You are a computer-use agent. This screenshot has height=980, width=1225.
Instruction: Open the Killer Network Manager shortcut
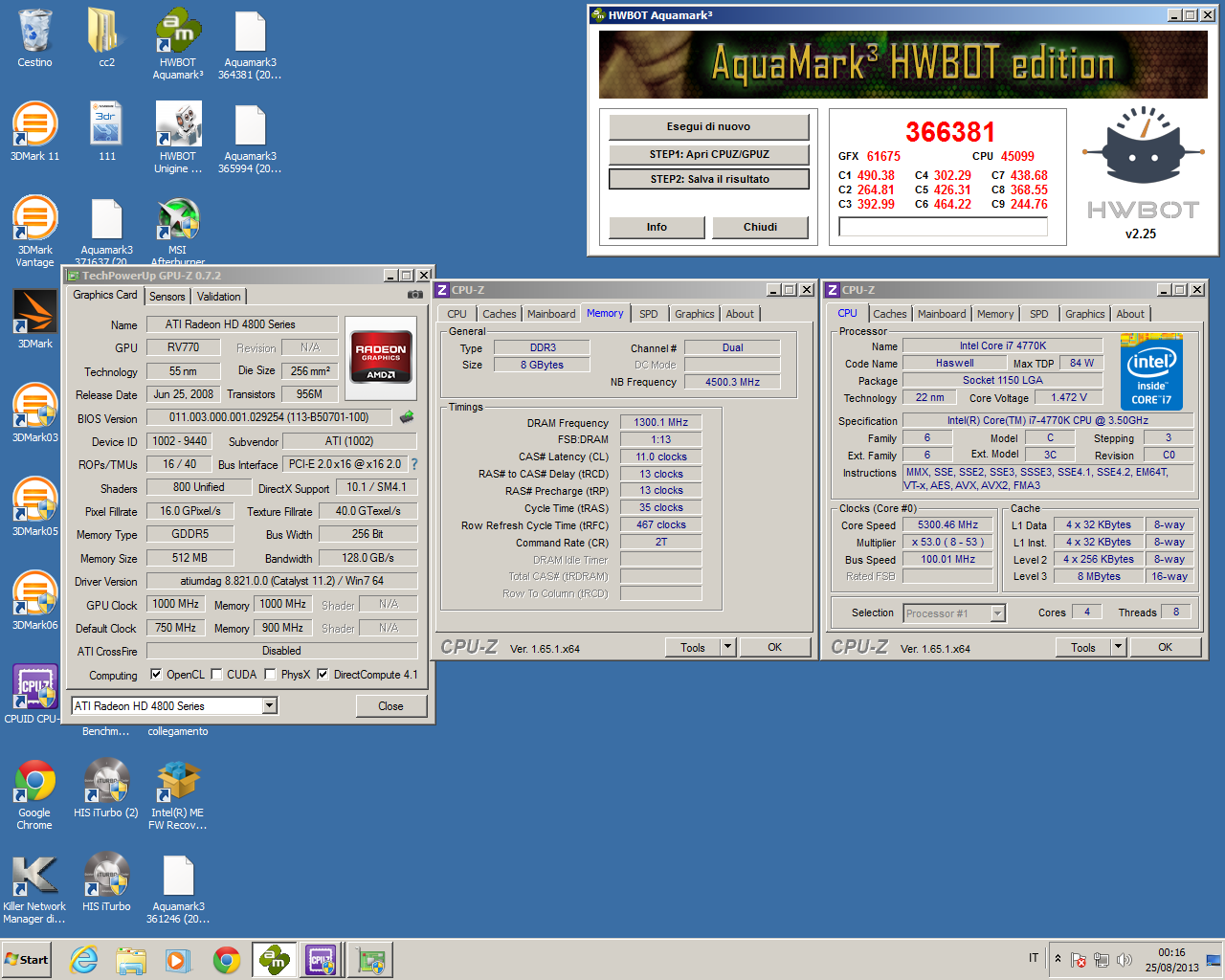[x=34, y=888]
